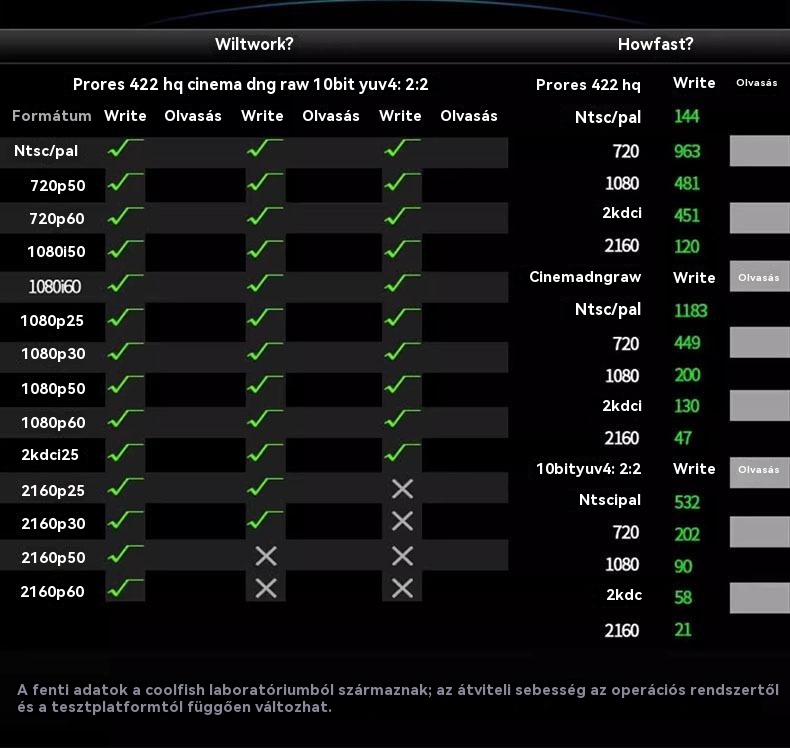Click the rightmost checkmark in the 2kdci25 row
Viewport: 790px width, 748px height.
pyautogui.click(x=401, y=453)
